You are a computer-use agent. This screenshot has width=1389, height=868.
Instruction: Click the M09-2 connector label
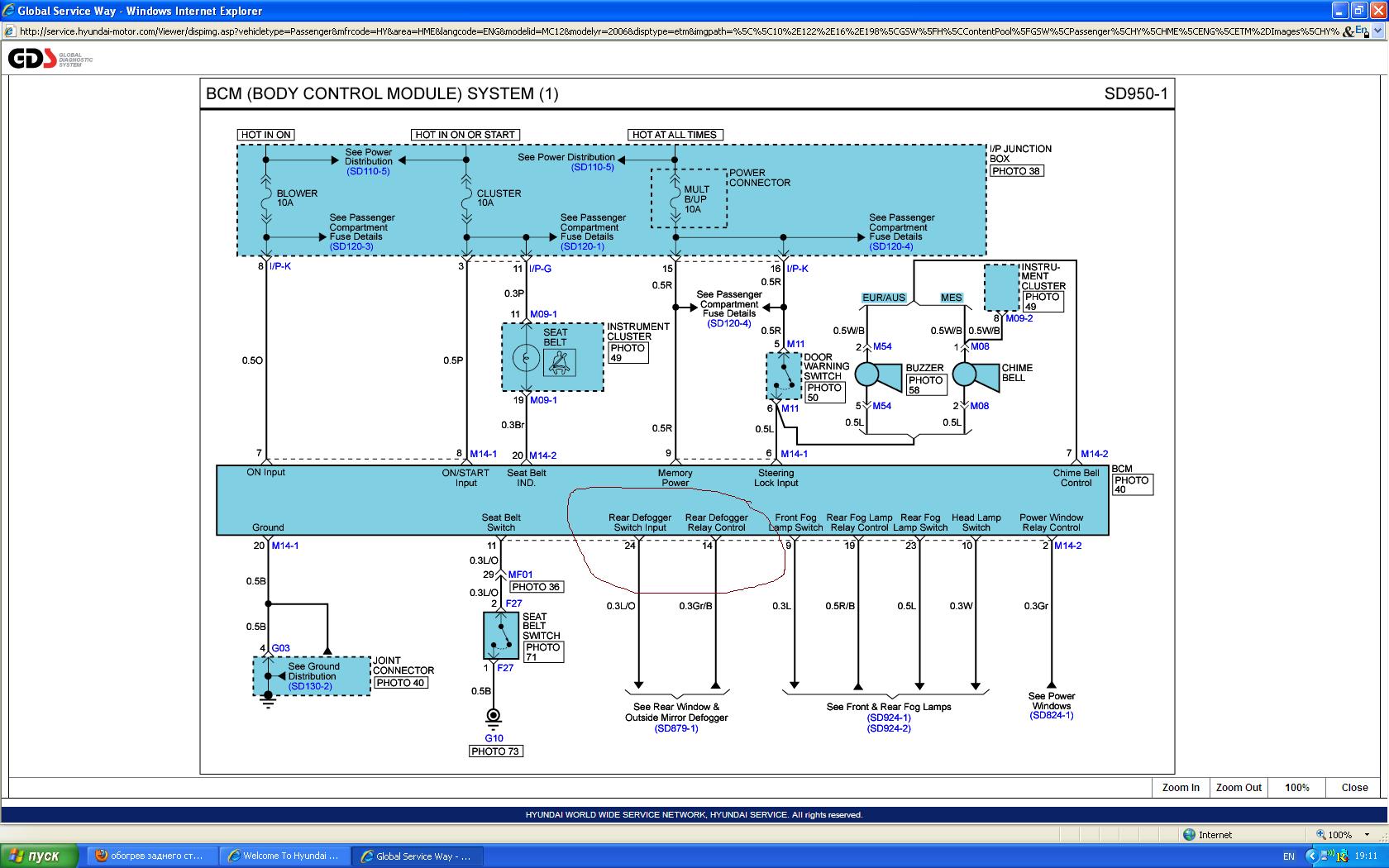click(1019, 318)
